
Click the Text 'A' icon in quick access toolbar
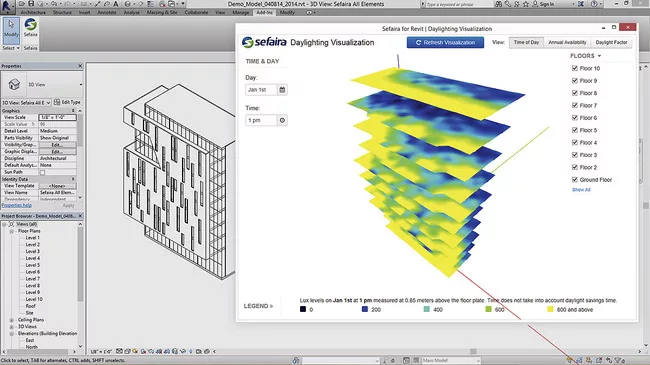coord(116,4)
